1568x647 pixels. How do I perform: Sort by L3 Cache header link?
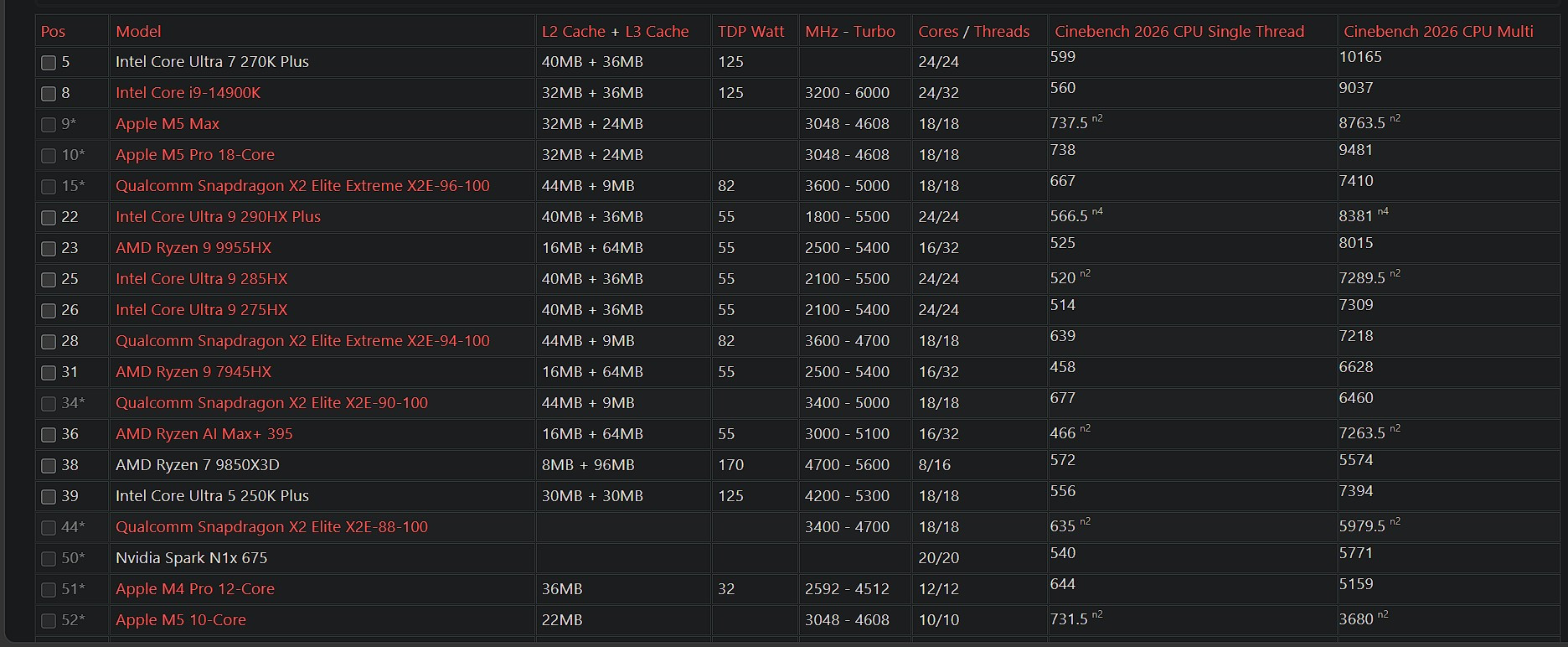click(x=657, y=32)
